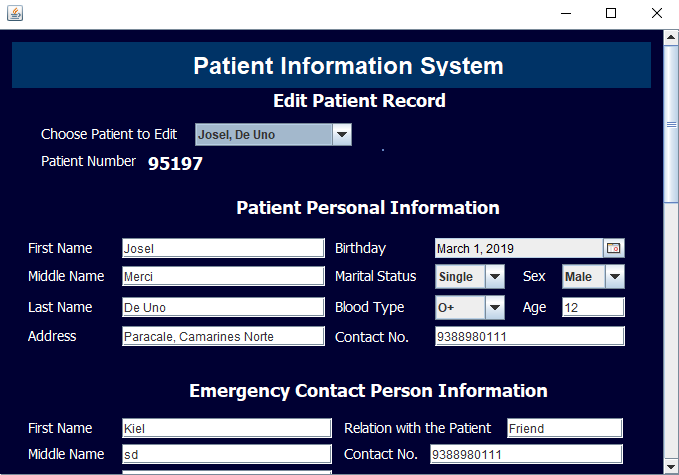The image size is (679, 475).
Task: Maximize the application window
Action: click(x=611, y=13)
